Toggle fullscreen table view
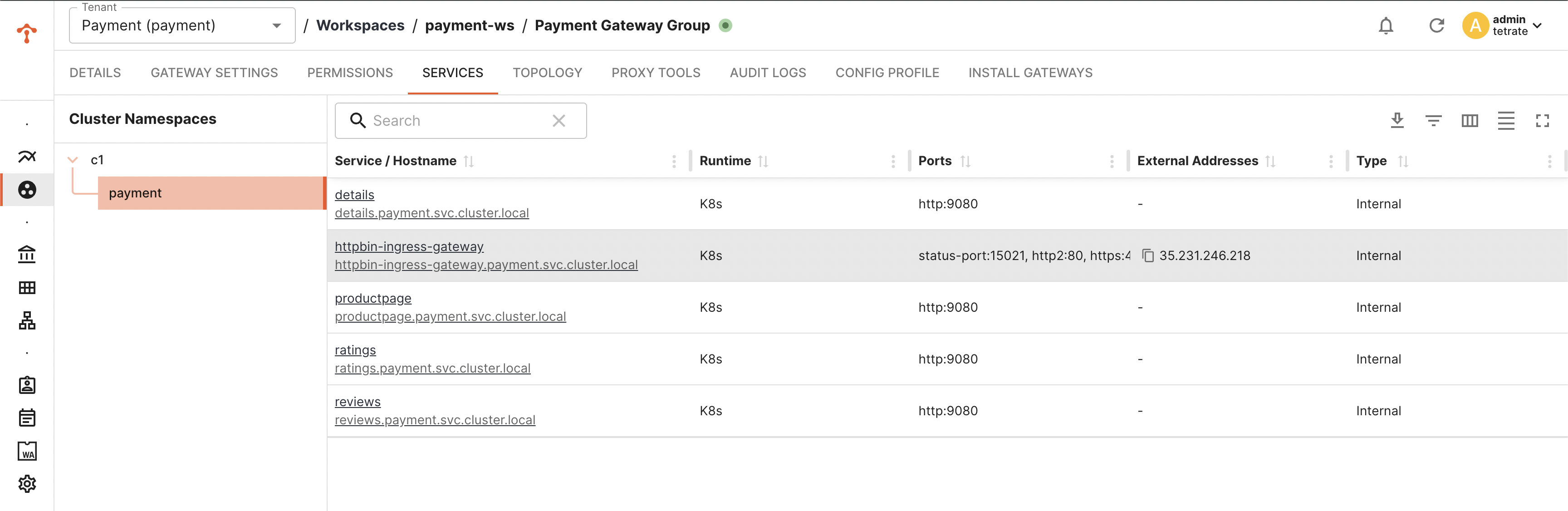1568x511 pixels. [x=1542, y=121]
